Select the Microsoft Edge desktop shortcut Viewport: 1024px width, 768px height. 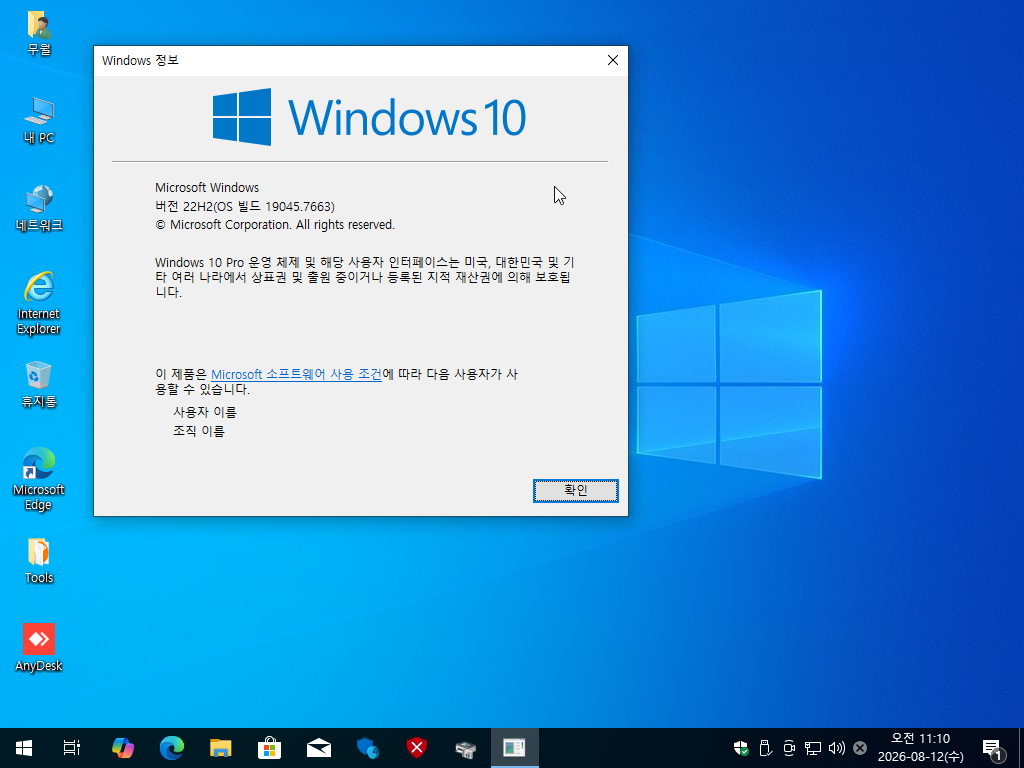coord(39,479)
